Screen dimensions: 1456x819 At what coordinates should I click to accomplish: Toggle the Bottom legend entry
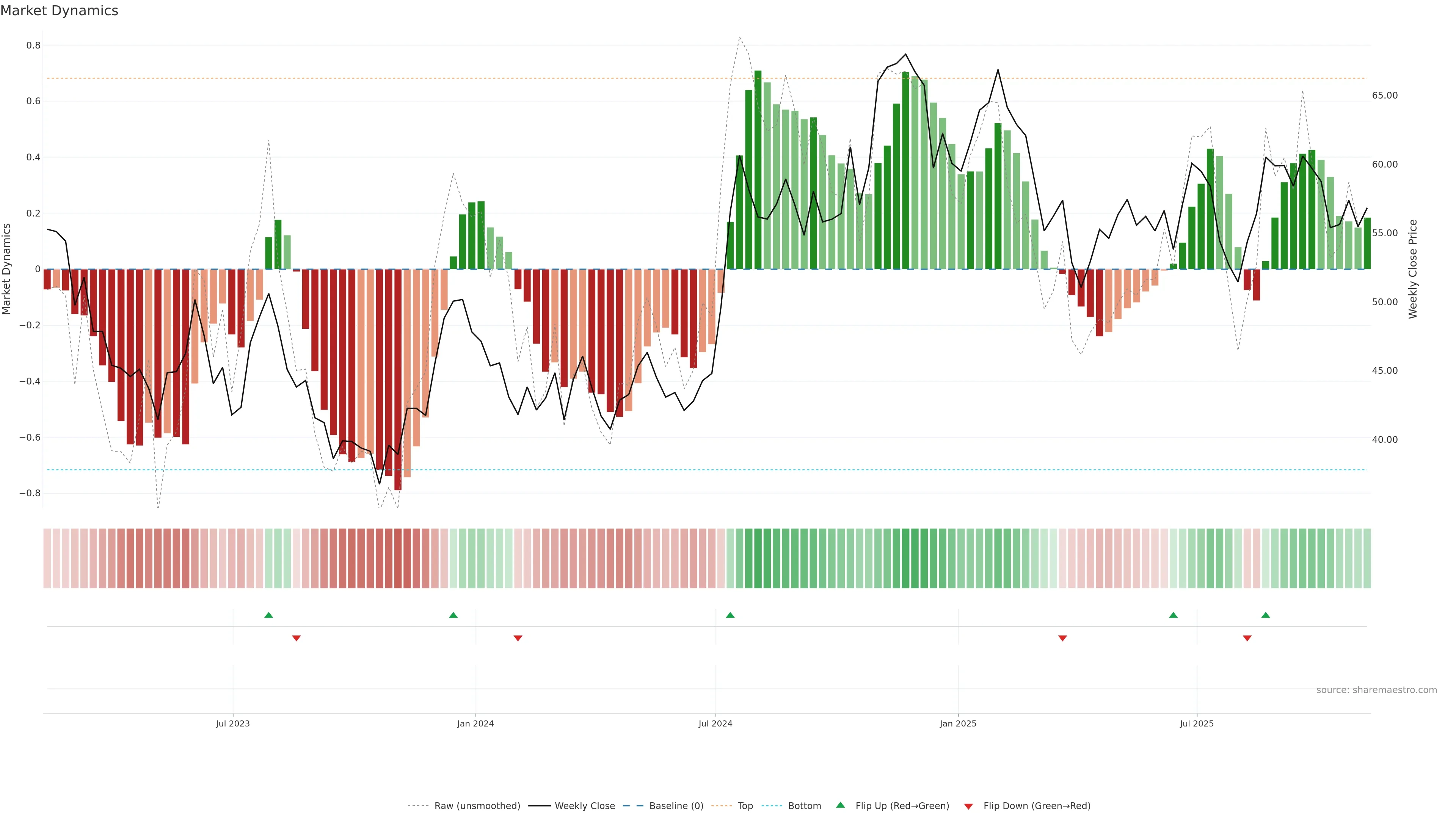804,805
